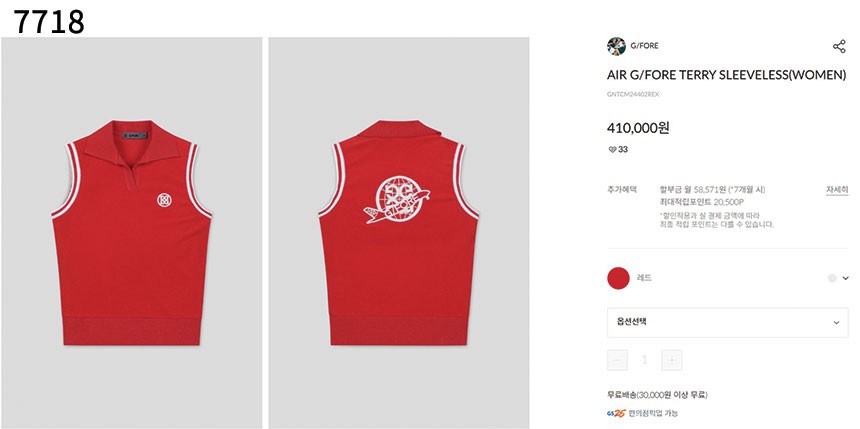This screenshot has width=860, height=429.
Task: Open the G/FORE brand name link
Action: click(x=644, y=46)
